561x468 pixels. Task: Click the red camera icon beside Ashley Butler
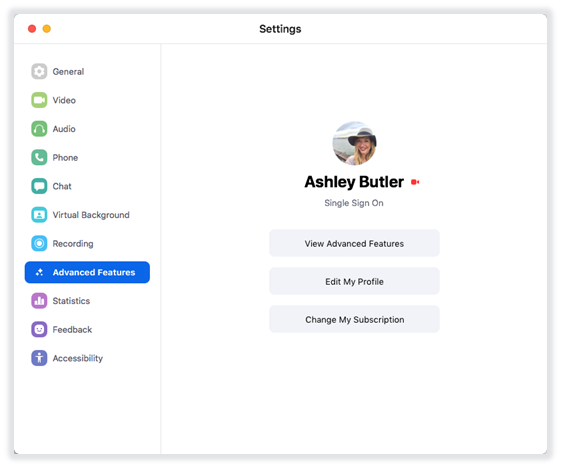click(415, 182)
